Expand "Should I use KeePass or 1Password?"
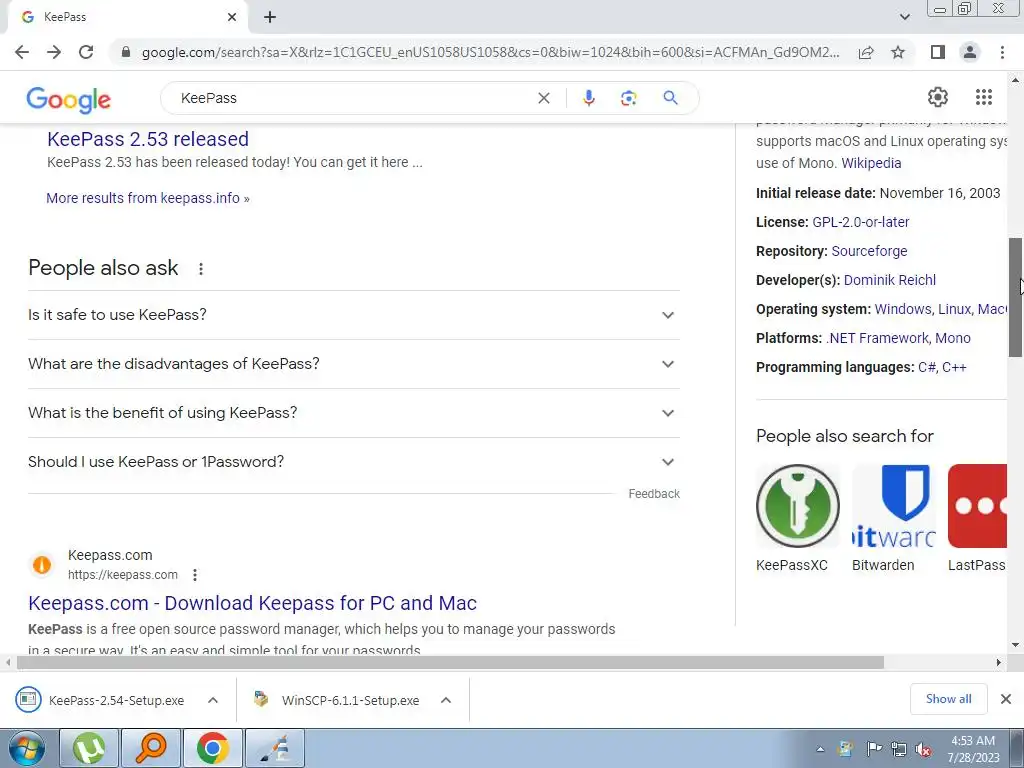This screenshot has width=1024, height=768. point(354,462)
